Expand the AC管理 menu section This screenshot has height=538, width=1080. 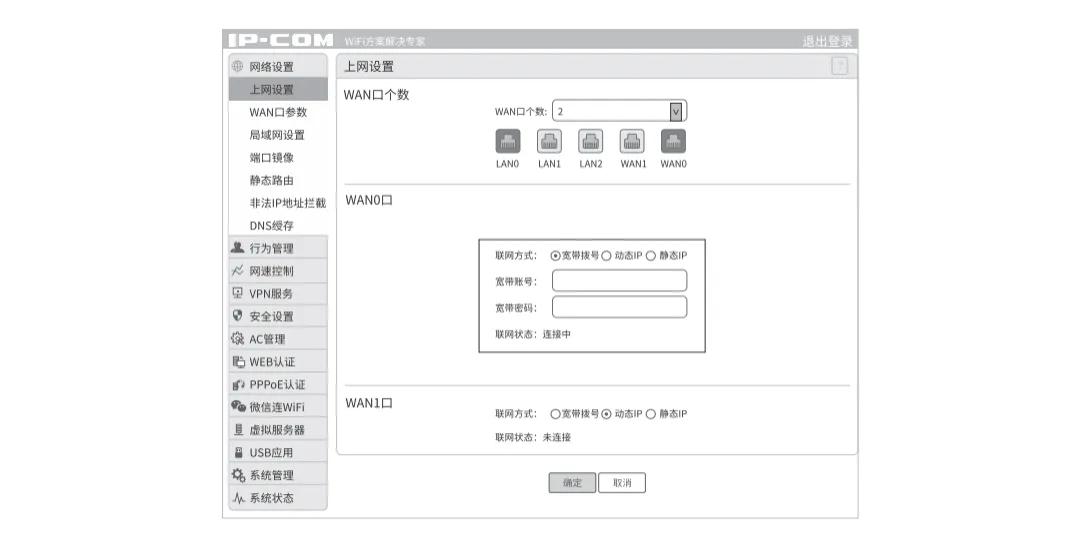coord(278,339)
